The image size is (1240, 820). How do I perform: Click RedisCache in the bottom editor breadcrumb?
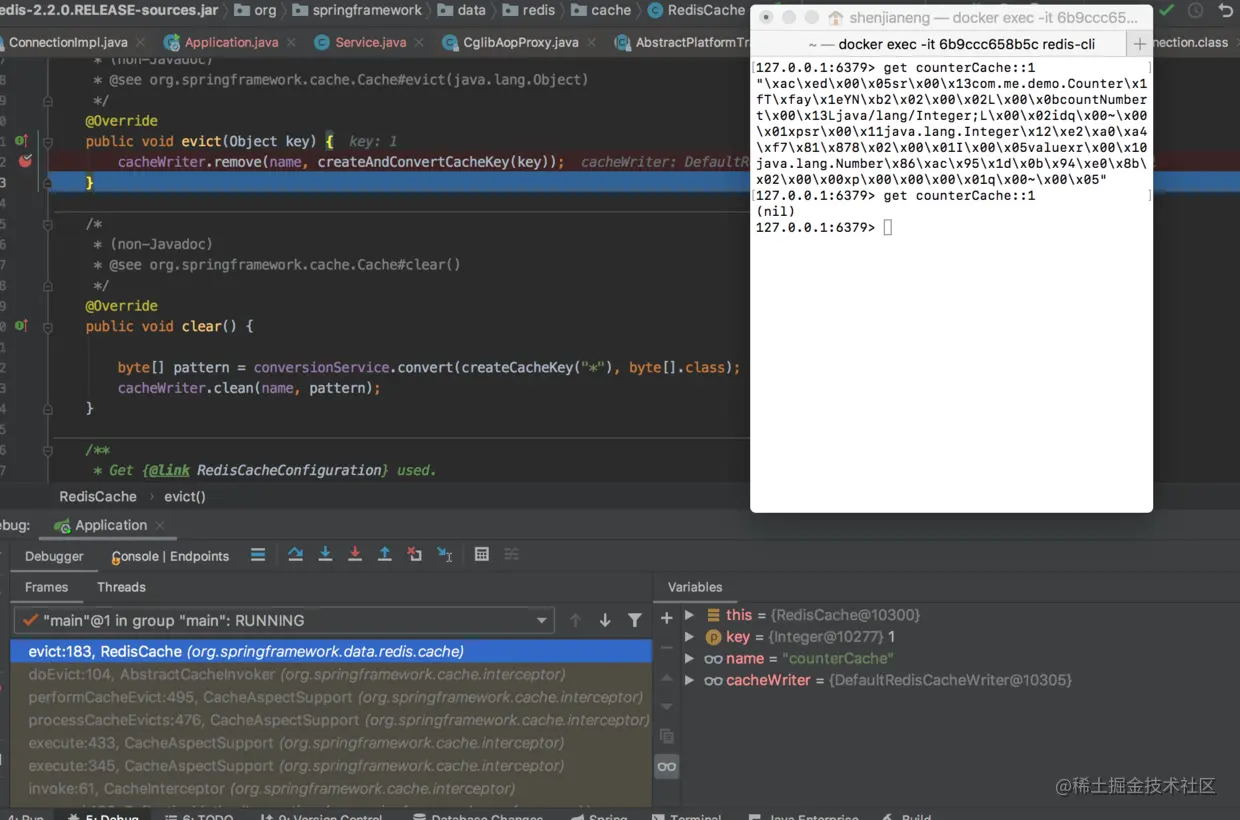coord(98,496)
